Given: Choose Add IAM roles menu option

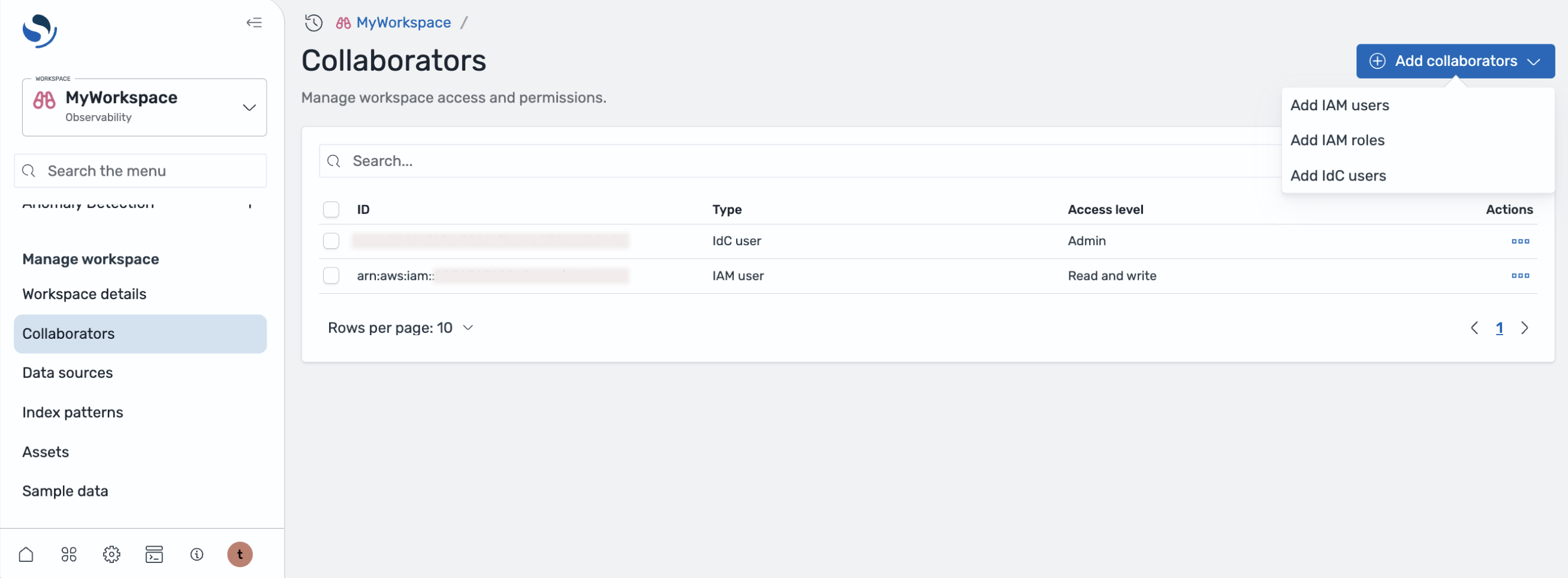Looking at the screenshot, I should [x=1337, y=140].
